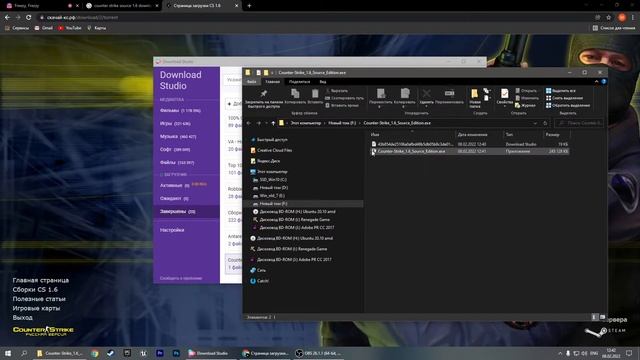
Task: Open recent locations dropdown in Explorer
Action: (267, 123)
